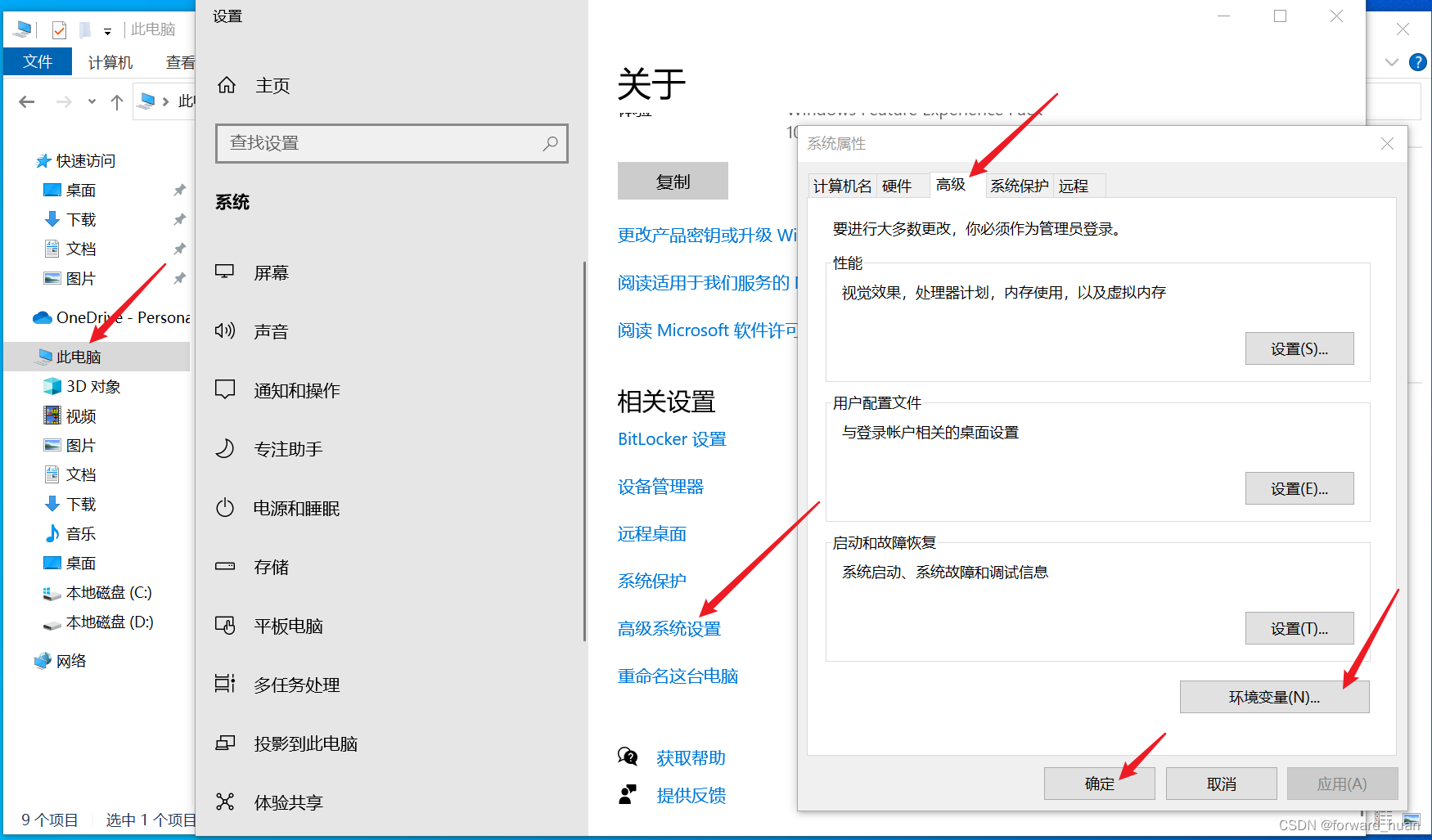Screen dimensions: 1432x840
Task: Select 此电脑 in Explorer navigation pane
Action: [x=97, y=357]
